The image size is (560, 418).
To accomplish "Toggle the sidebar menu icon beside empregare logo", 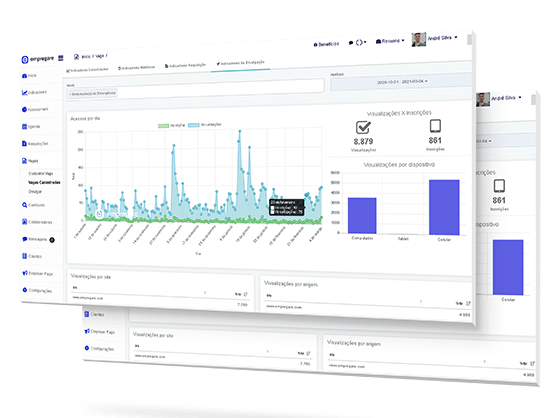I will pos(61,58).
